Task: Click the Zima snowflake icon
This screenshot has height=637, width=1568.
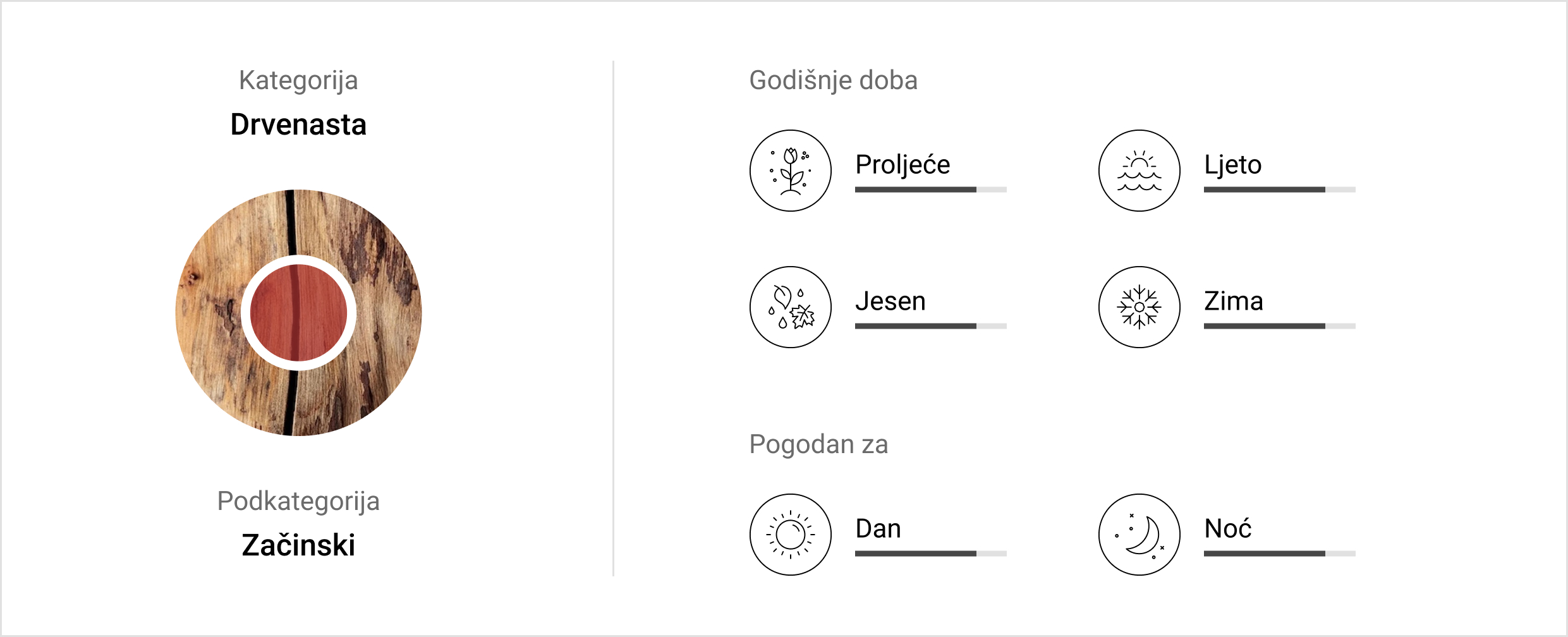Action: click(x=1139, y=307)
